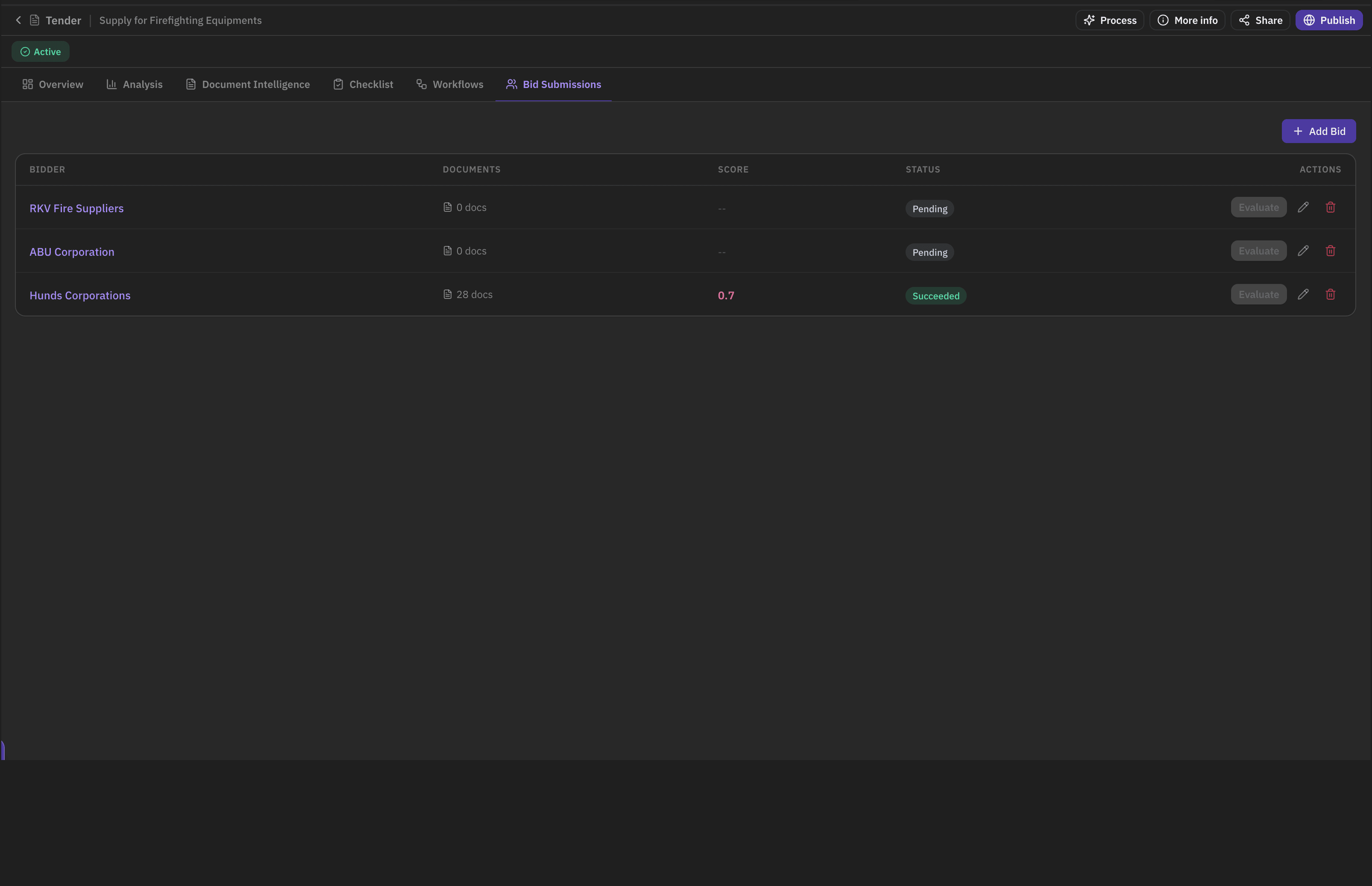Click Supply for Firefighting Equipments title
The image size is (1372, 886).
pyautogui.click(x=181, y=21)
